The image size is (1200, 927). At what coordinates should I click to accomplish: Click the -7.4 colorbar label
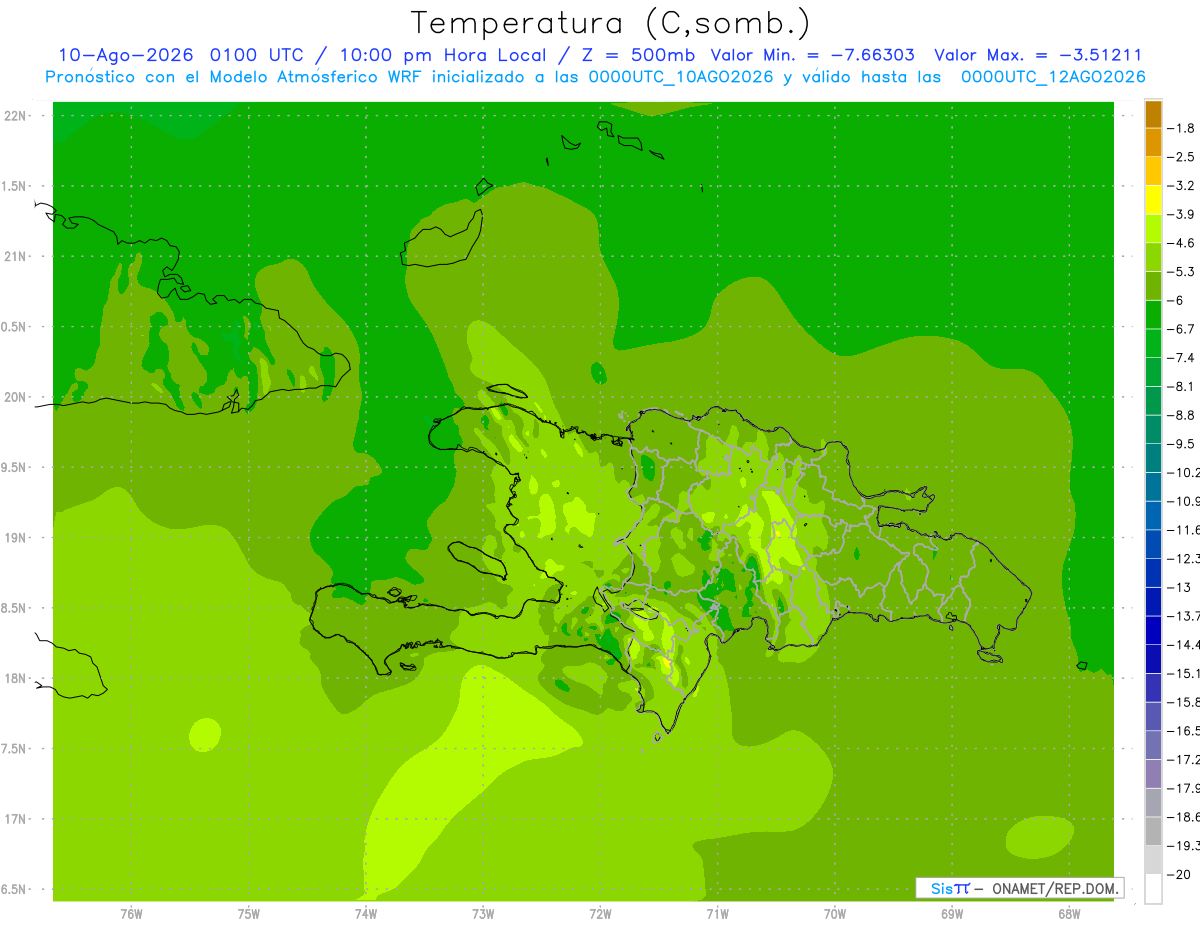click(x=1180, y=358)
